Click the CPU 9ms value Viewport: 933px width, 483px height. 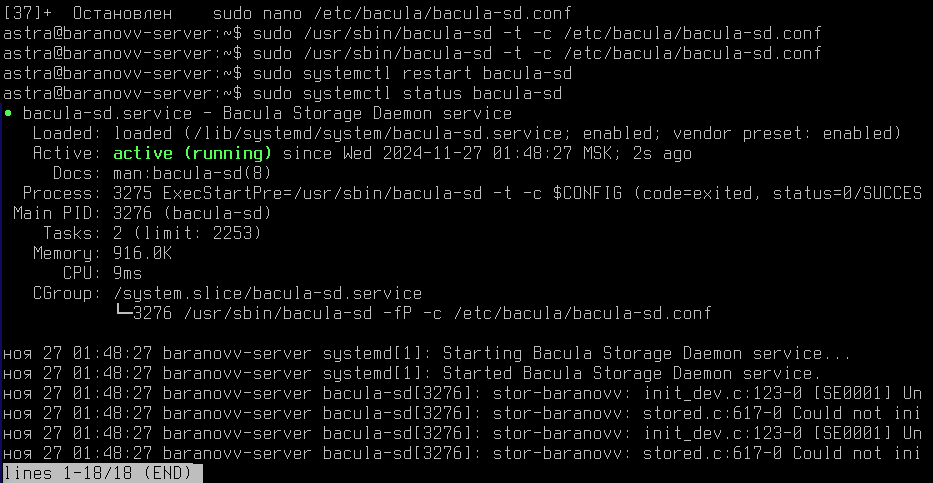tap(127, 274)
